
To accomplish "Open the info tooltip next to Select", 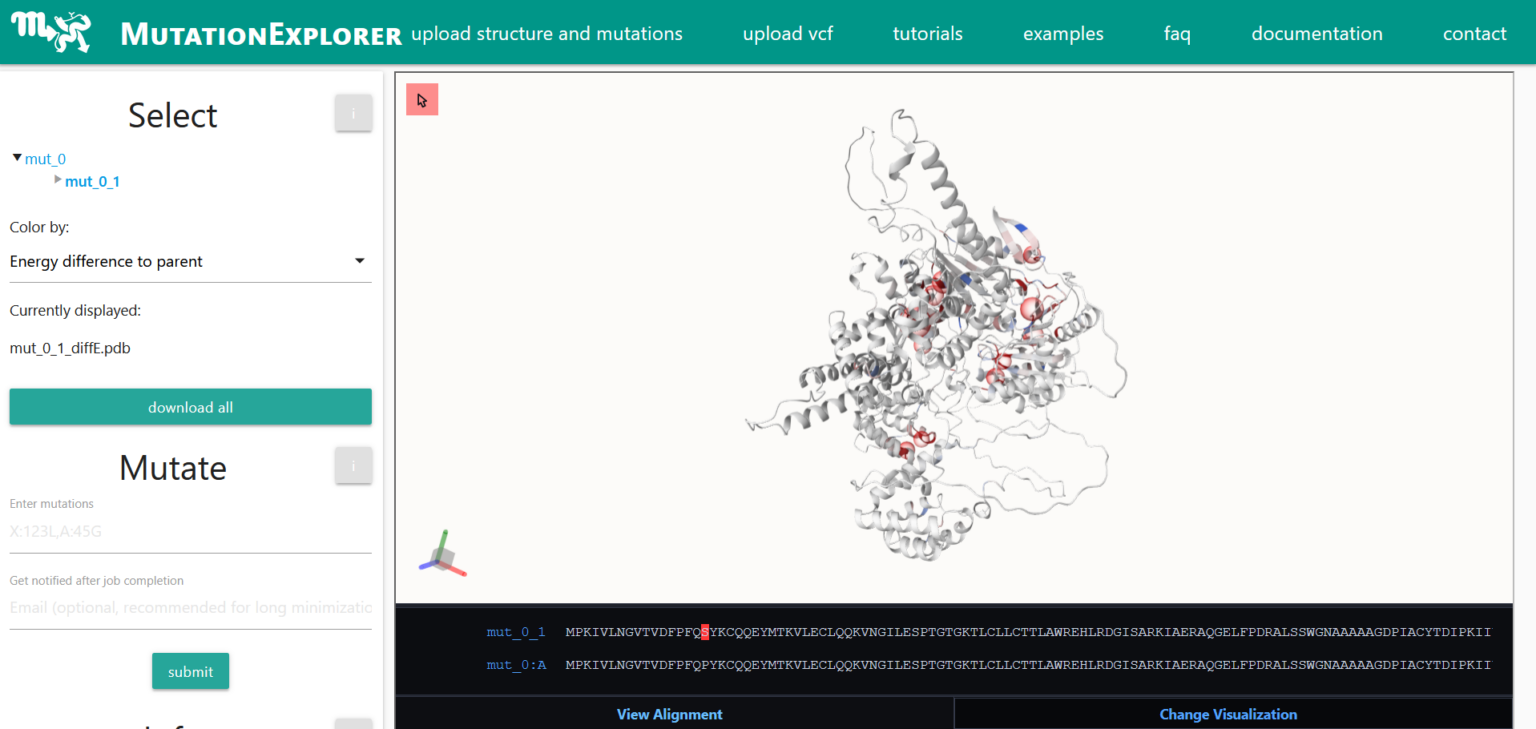I will point(353,113).
